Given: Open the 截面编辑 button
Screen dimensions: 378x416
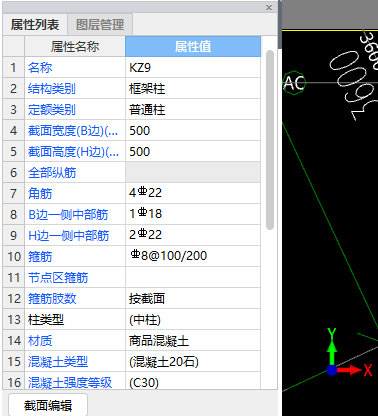Looking at the screenshot, I should point(48,405).
